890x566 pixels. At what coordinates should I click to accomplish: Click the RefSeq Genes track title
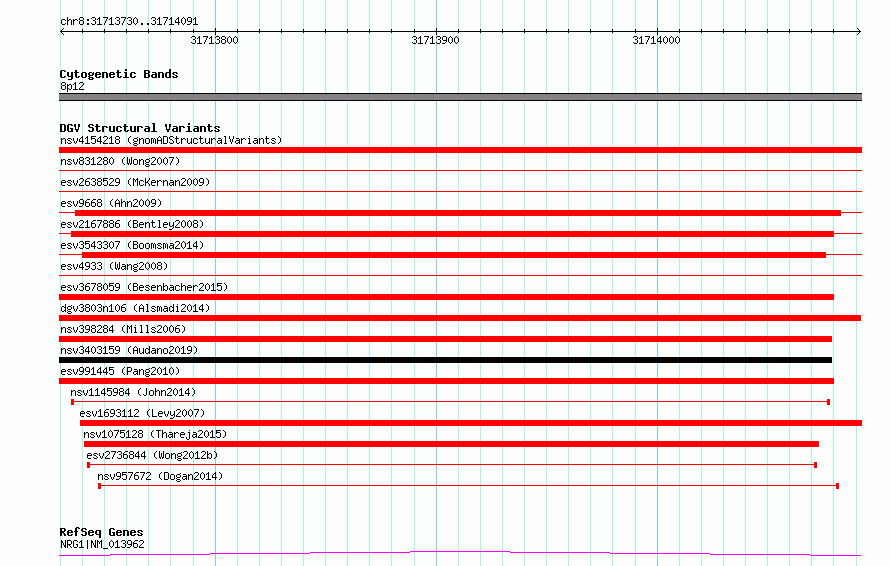(x=101, y=532)
